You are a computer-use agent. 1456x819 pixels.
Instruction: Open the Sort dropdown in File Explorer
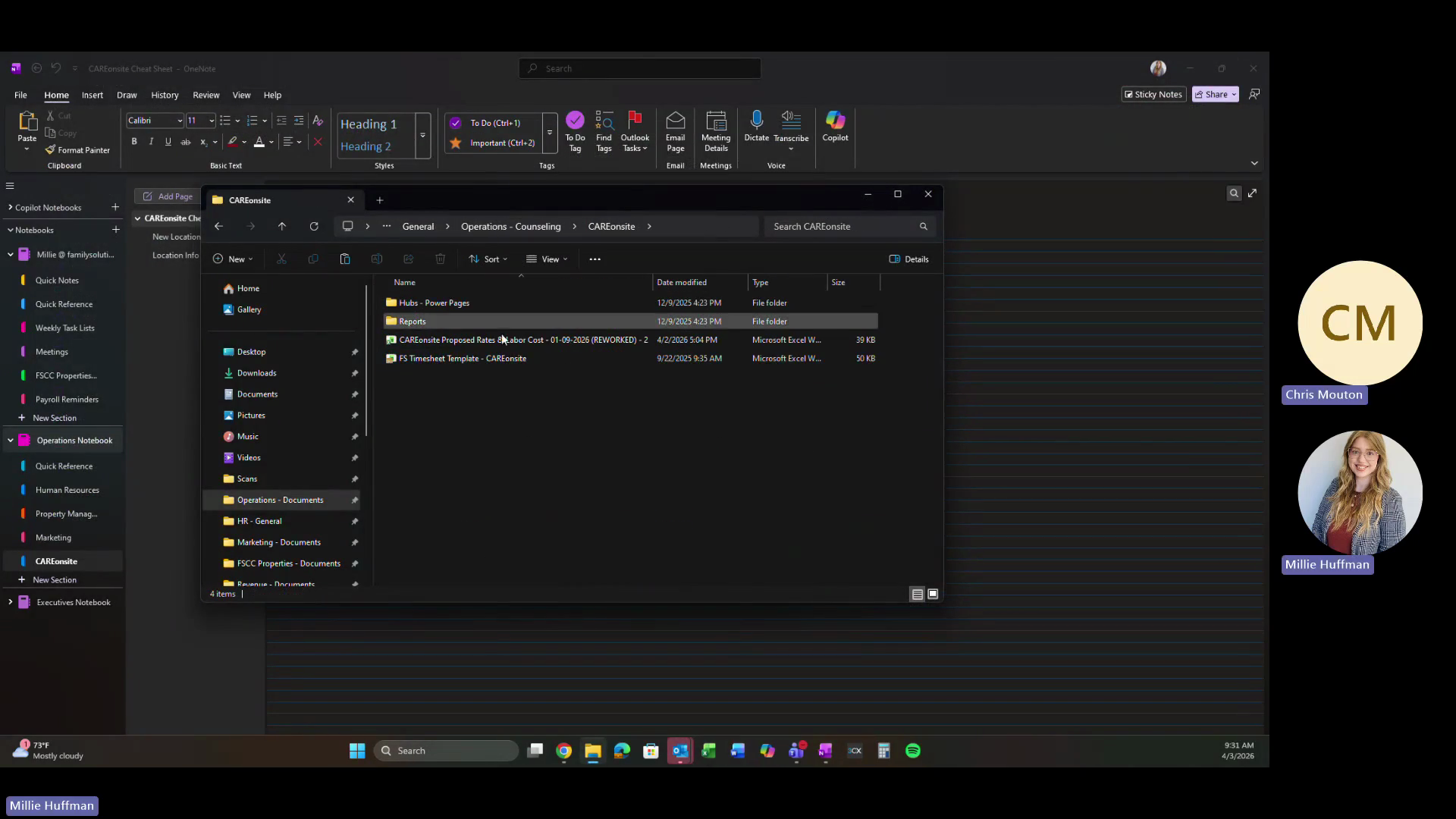[x=488, y=259]
